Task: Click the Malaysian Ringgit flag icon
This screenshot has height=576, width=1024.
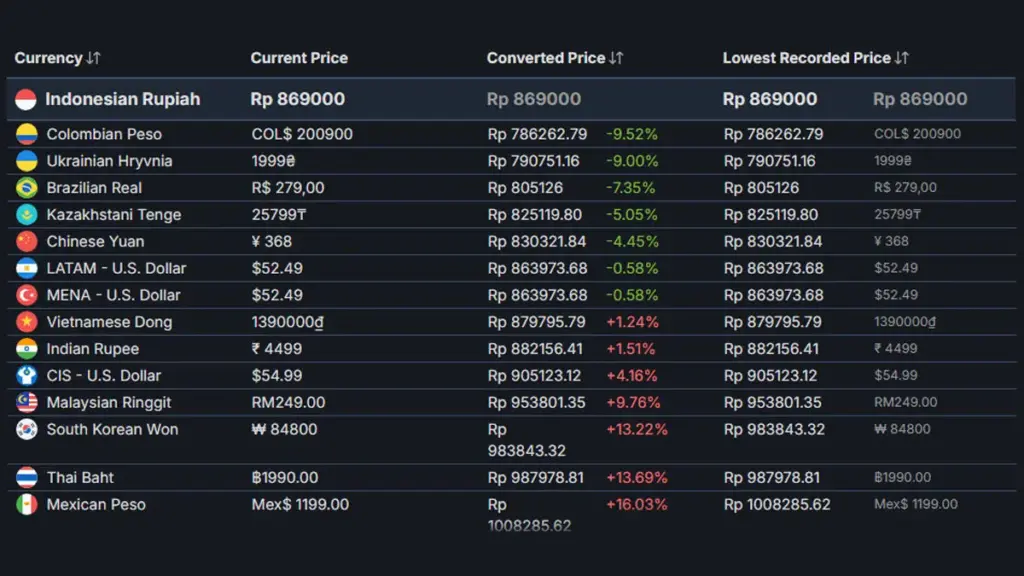Action: (x=29, y=403)
